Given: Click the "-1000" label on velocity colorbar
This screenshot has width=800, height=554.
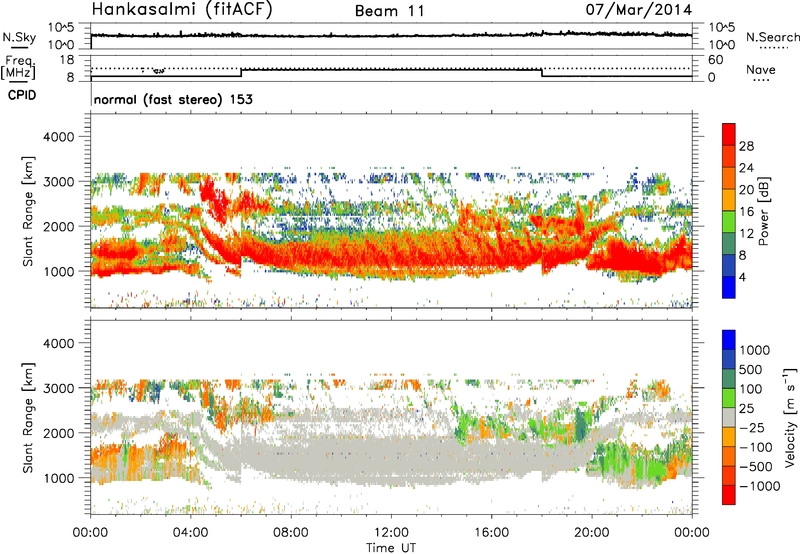Looking at the screenshot, I should point(760,486).
